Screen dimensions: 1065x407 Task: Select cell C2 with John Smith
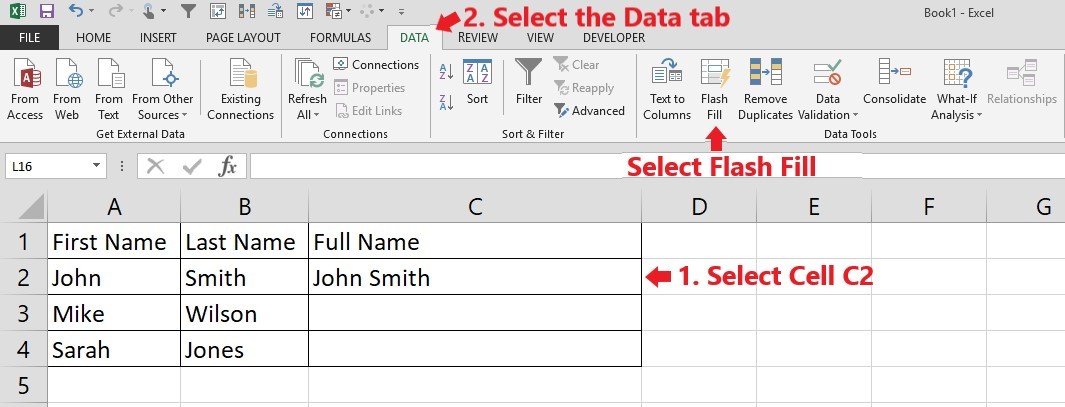coord(475,277)
